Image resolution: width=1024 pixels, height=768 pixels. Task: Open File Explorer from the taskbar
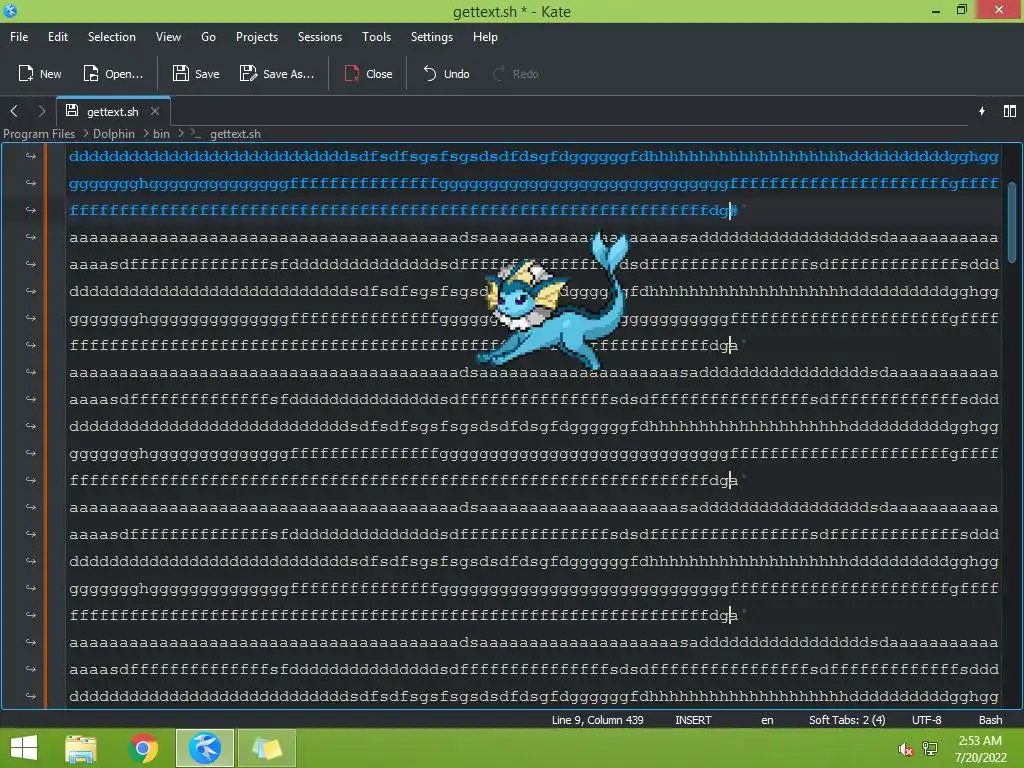(x=80, y=748)
